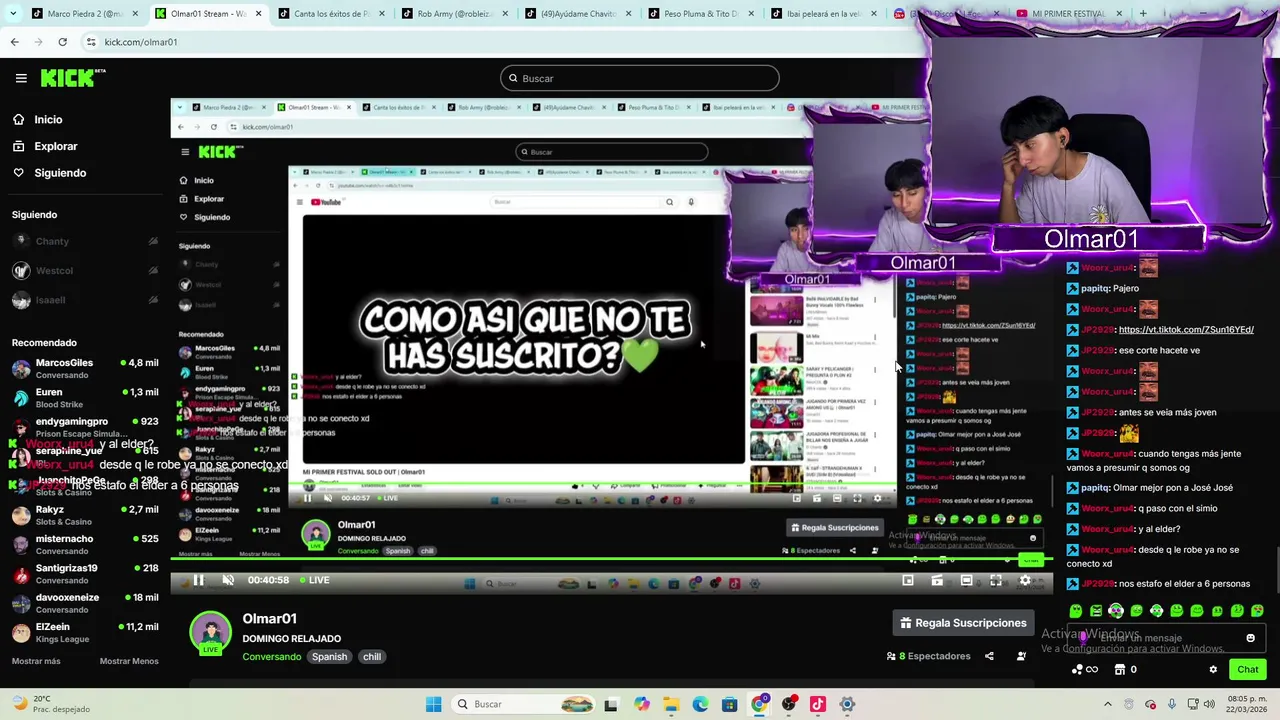Open followed channel Chanty
This screenshot has width=1280, height=720.
click(x=85, y=241)
